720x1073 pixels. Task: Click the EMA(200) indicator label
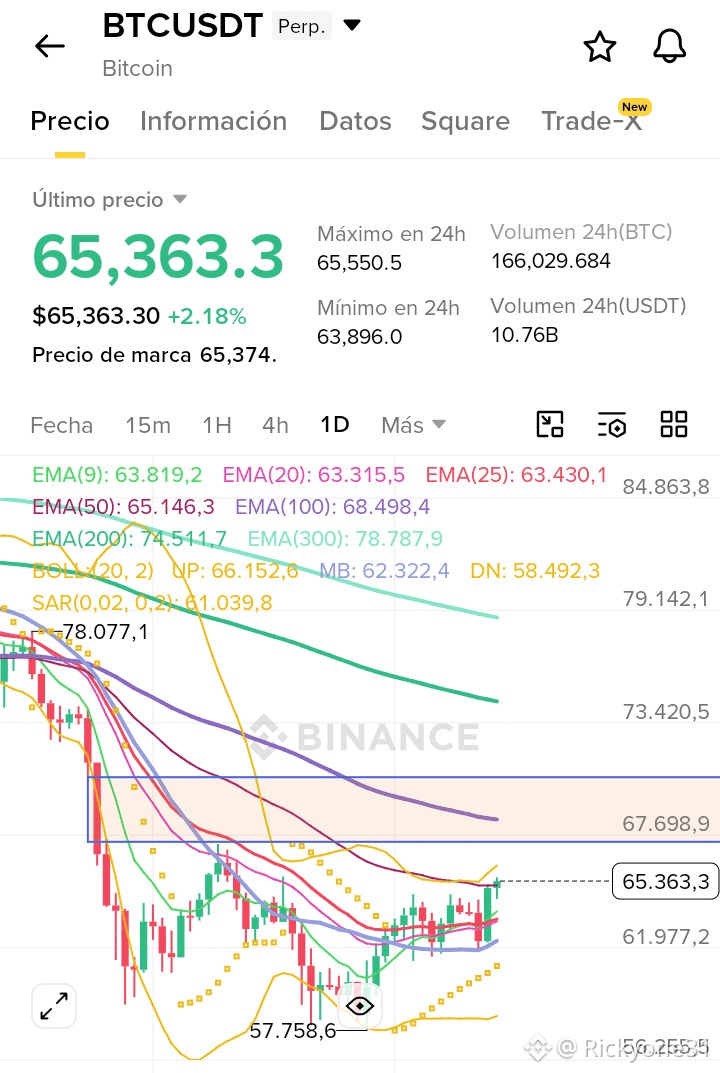[x=129, y=539]
